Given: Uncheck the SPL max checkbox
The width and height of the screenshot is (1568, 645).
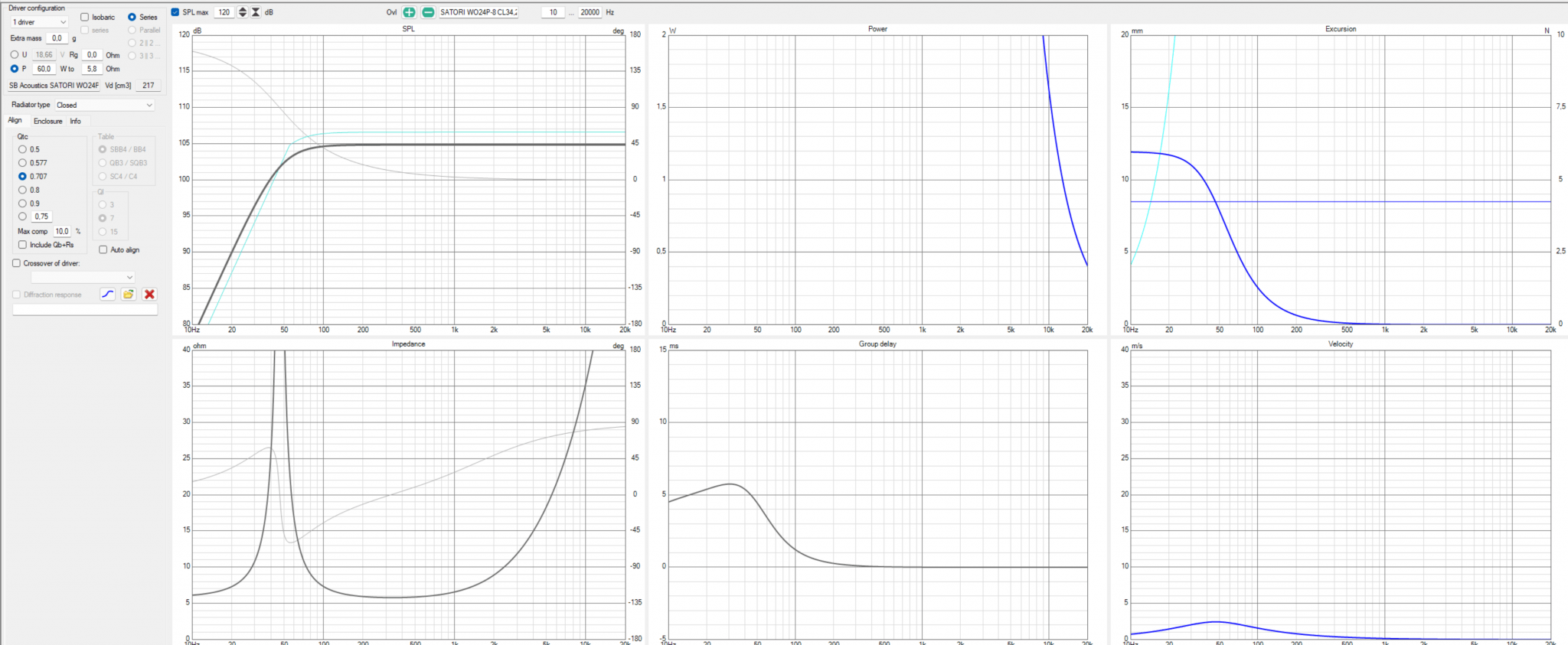Looking at the screenshot, I should click(175, 12).
